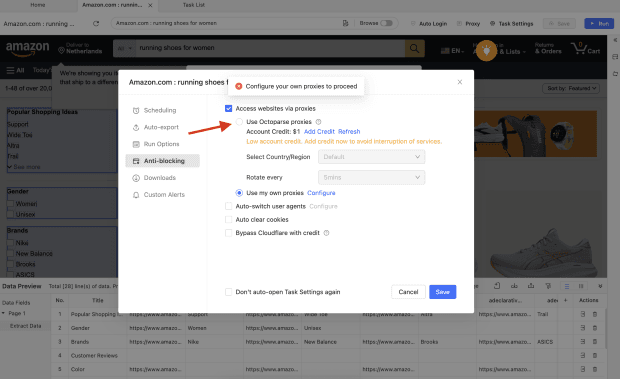
Task: Open the Amazon Cart icon
Action: 585,49
